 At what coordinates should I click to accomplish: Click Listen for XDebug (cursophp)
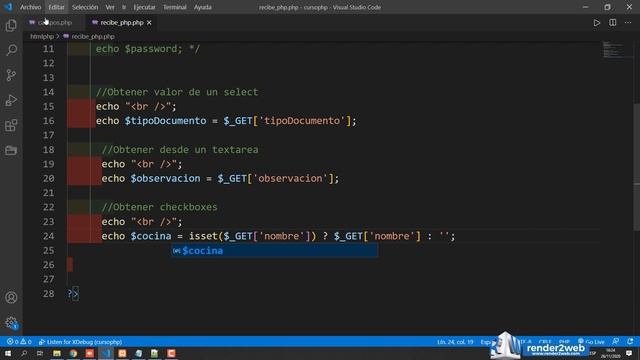(80, 342)
